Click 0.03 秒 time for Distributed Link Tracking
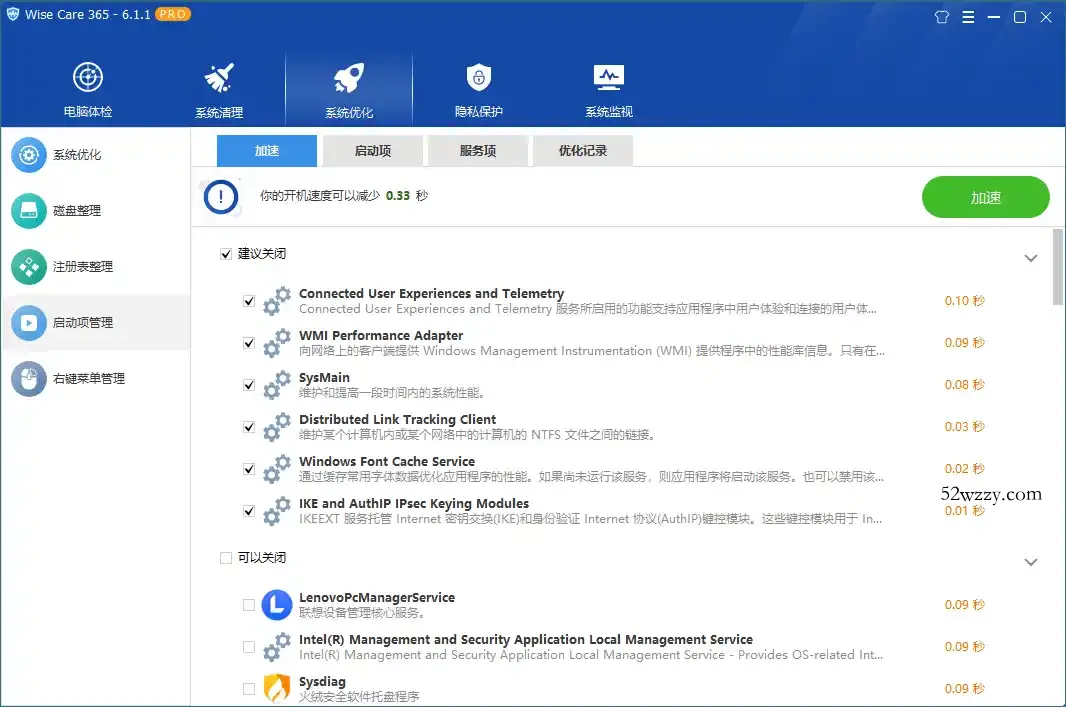 tap(964, 427)
